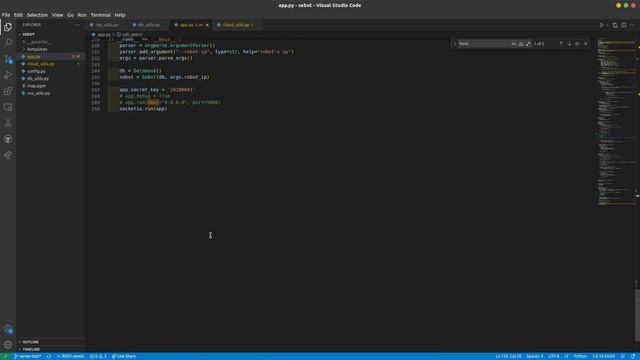
Task: Change indentation via Spaces: 4
Action: click(535, 356)
